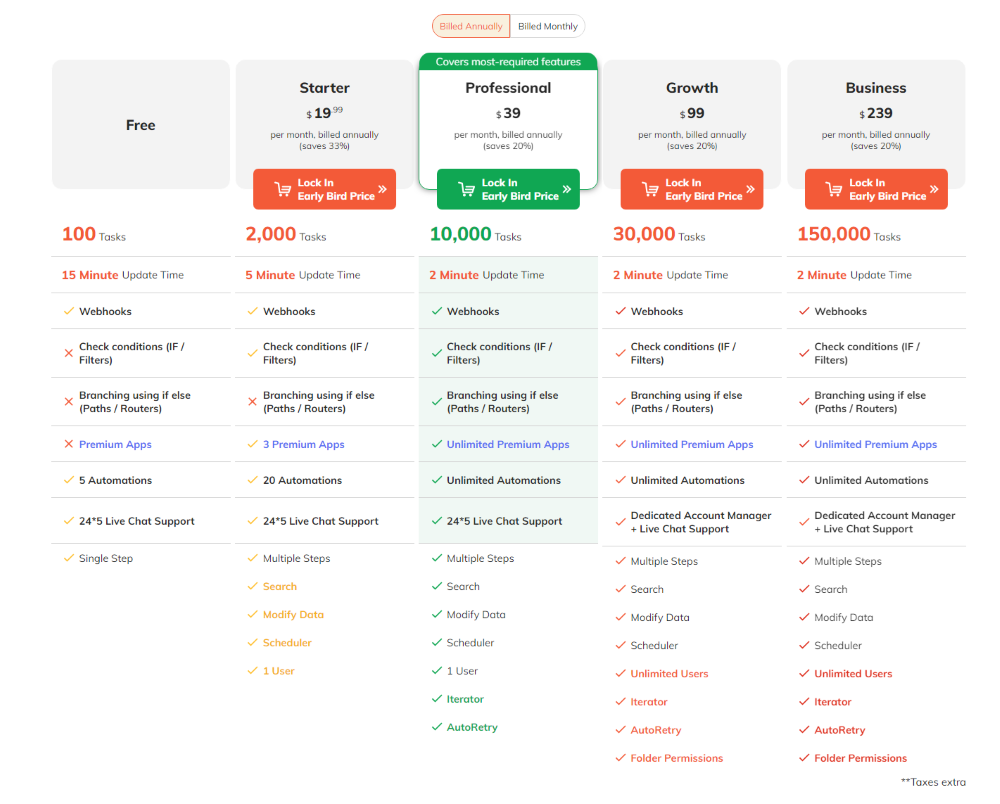
Task: Click cart icon on Professional plan button
Action: pyautogui.click(x=466, y=189)
